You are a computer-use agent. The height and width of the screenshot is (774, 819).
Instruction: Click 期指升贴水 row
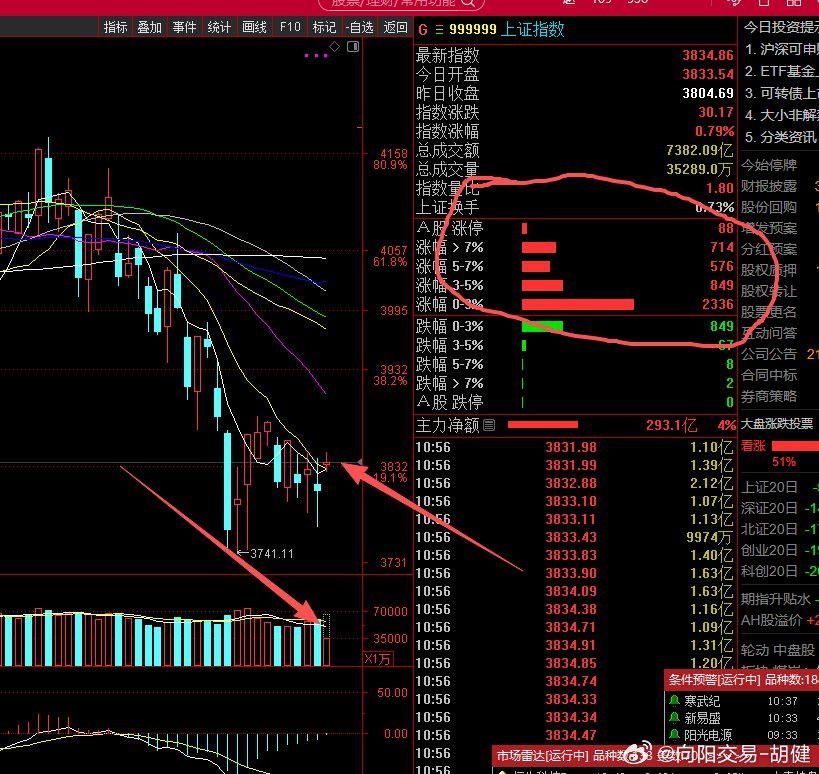779,599
